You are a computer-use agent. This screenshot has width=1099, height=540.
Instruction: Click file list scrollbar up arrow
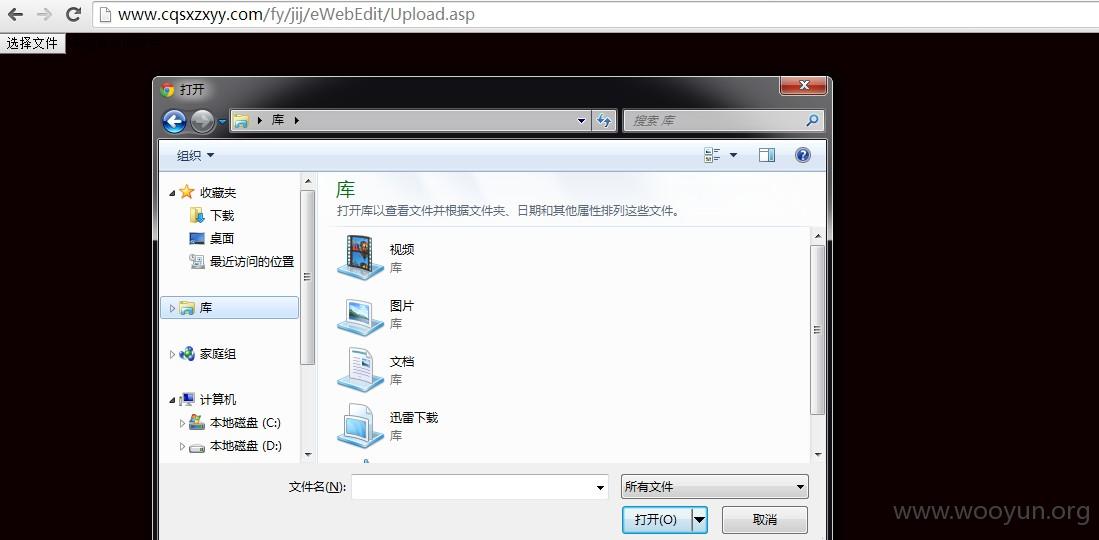click(x=818, y=236)
